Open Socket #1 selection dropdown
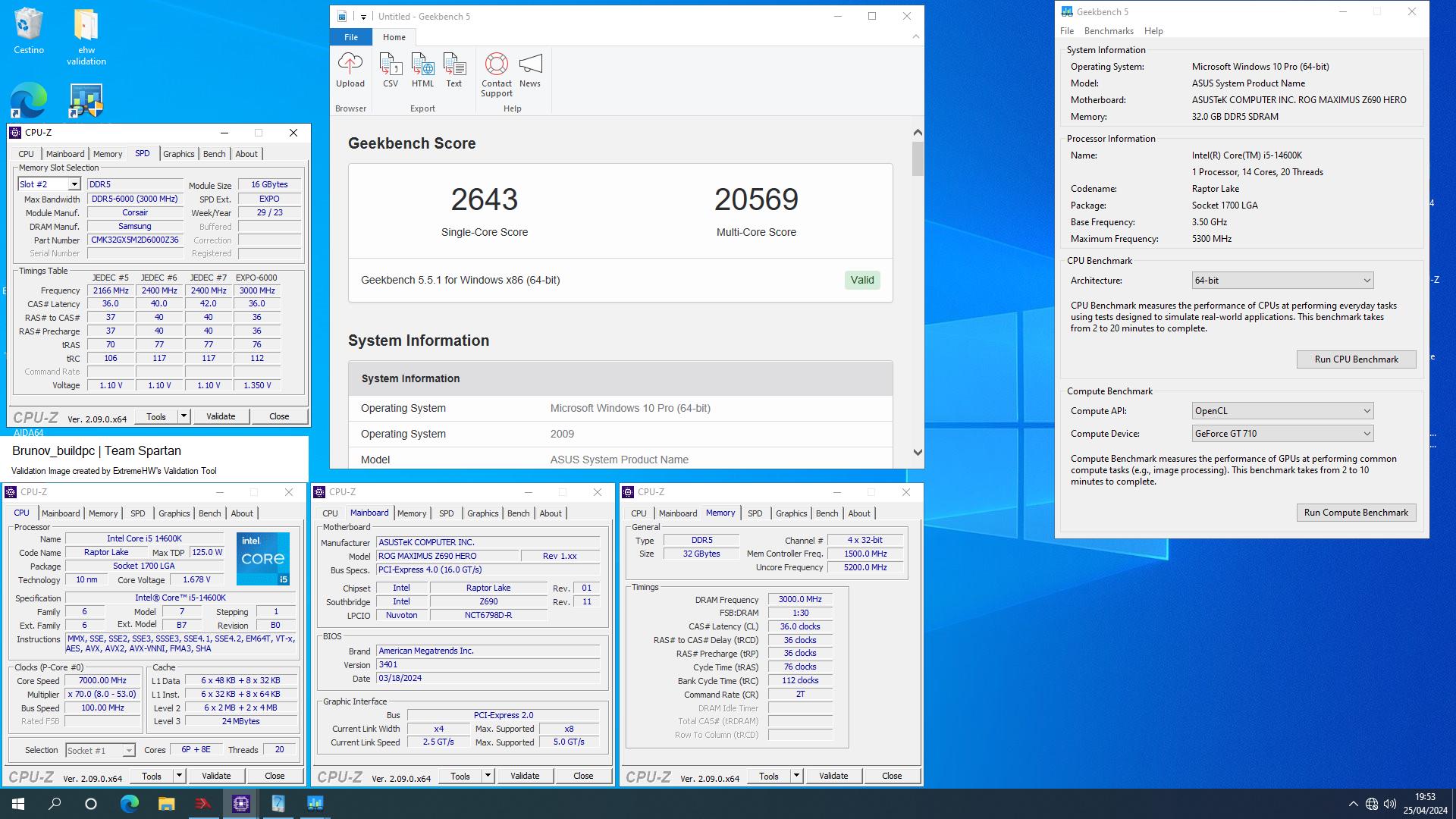 [100, 750]
